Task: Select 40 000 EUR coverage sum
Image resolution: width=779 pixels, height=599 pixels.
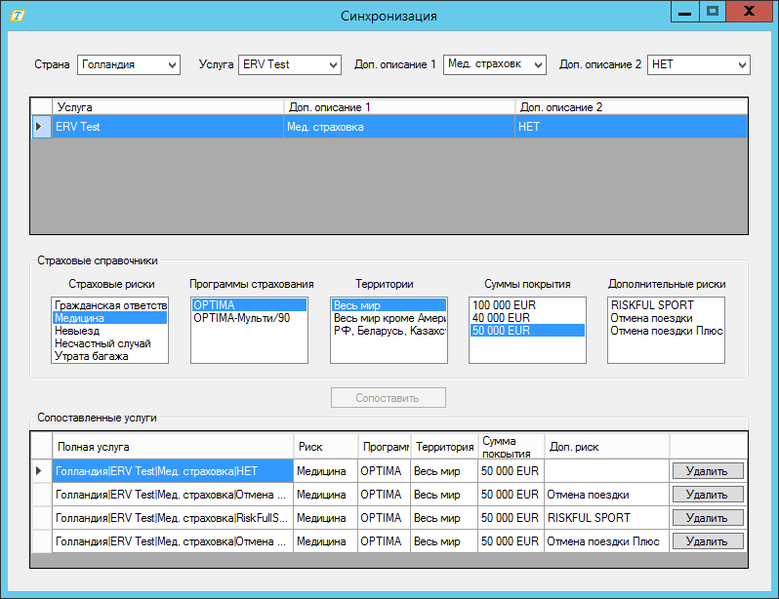Action: [x=499, y=318]
